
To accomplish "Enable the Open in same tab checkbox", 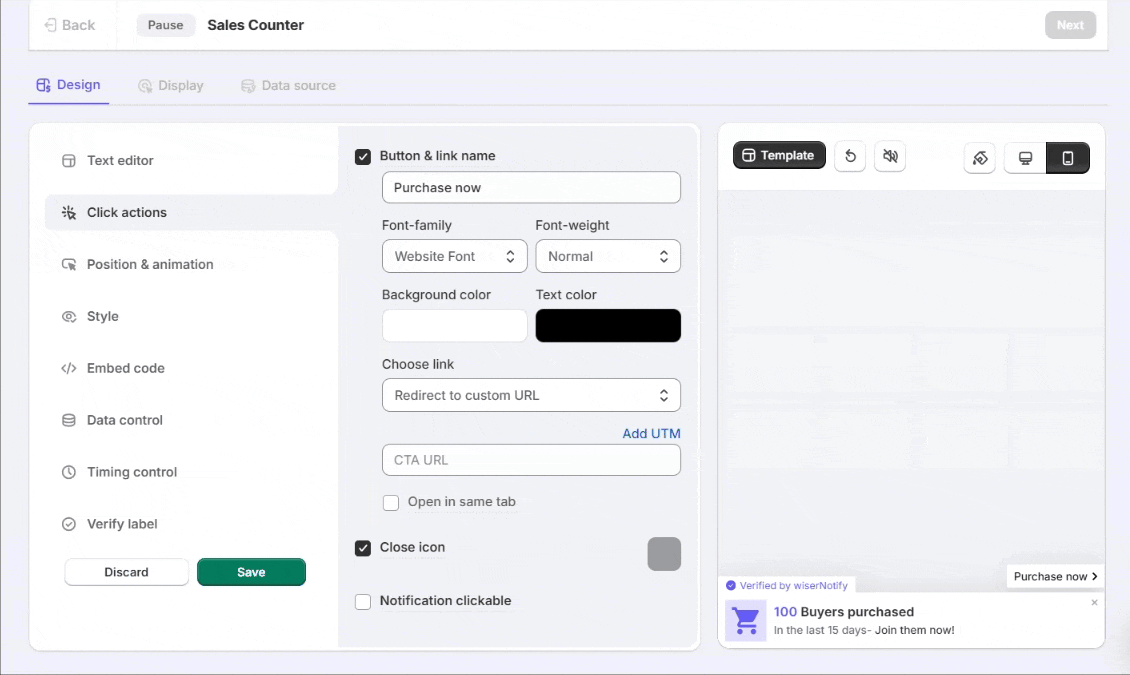I will pyautogui.click(x=391, y=502).
